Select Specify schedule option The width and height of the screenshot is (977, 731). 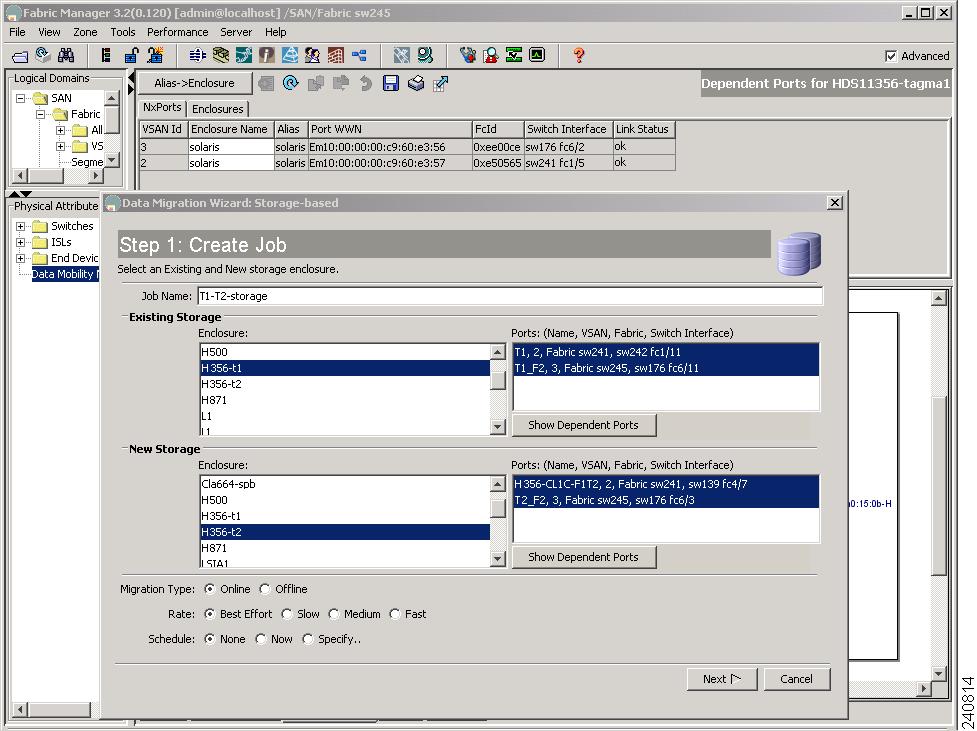(x=308, y=639)
